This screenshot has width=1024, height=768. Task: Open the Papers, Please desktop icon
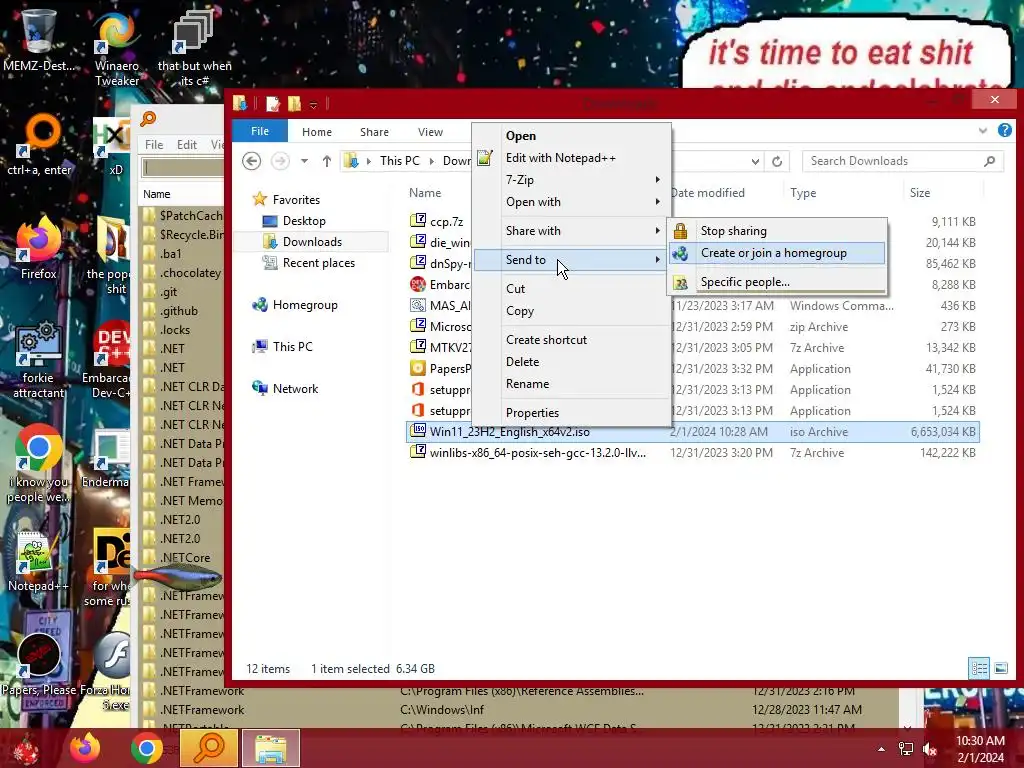click(x=38, y=663)
